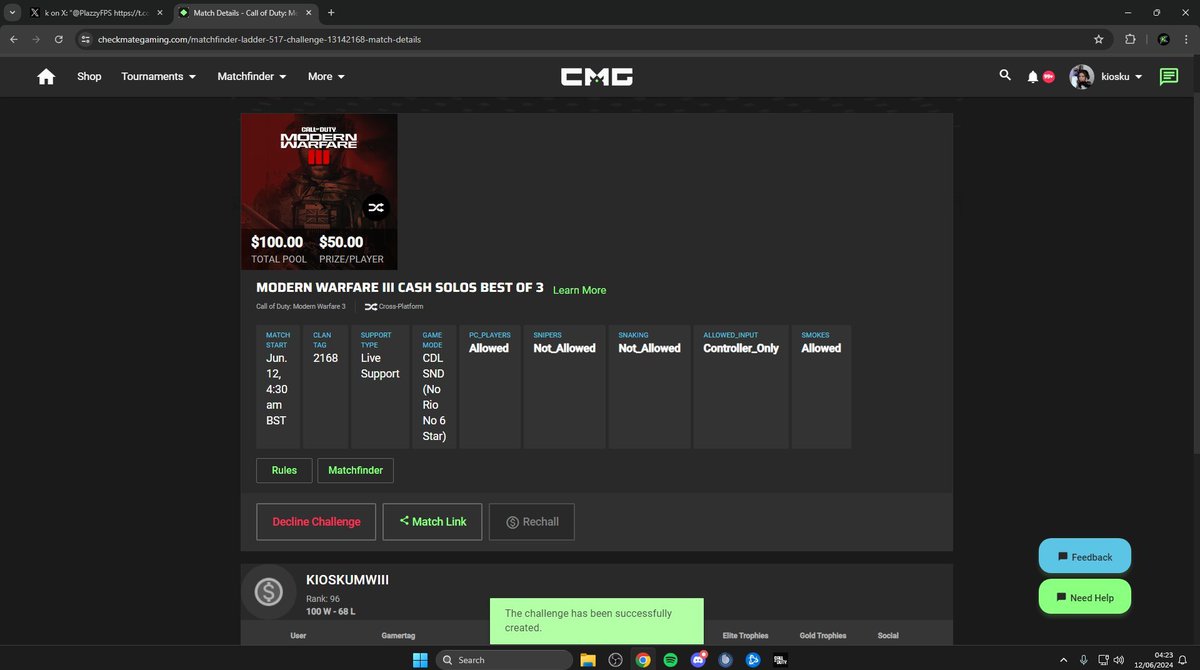Click the Need Help button
The height and width of the screenshot is (670, 1200).
pos(1085,597)
